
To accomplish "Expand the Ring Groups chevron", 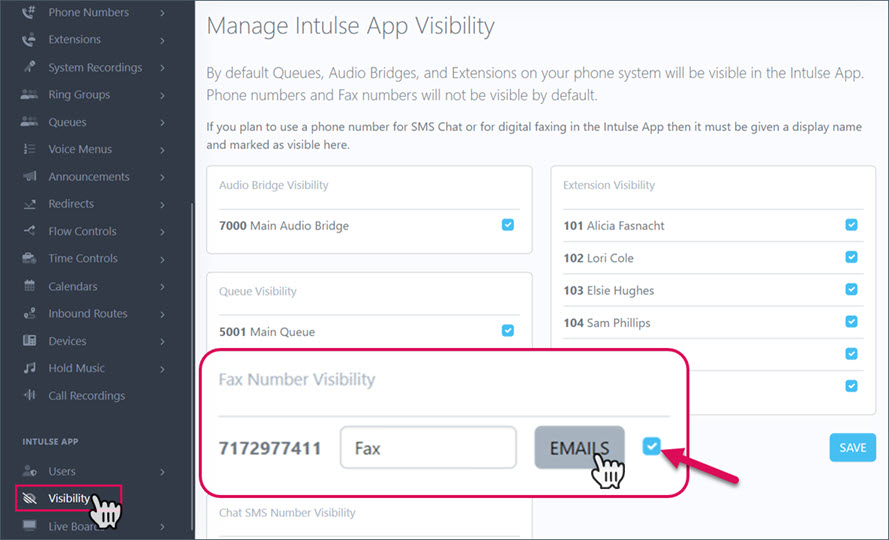I will [x=162, y=95].
